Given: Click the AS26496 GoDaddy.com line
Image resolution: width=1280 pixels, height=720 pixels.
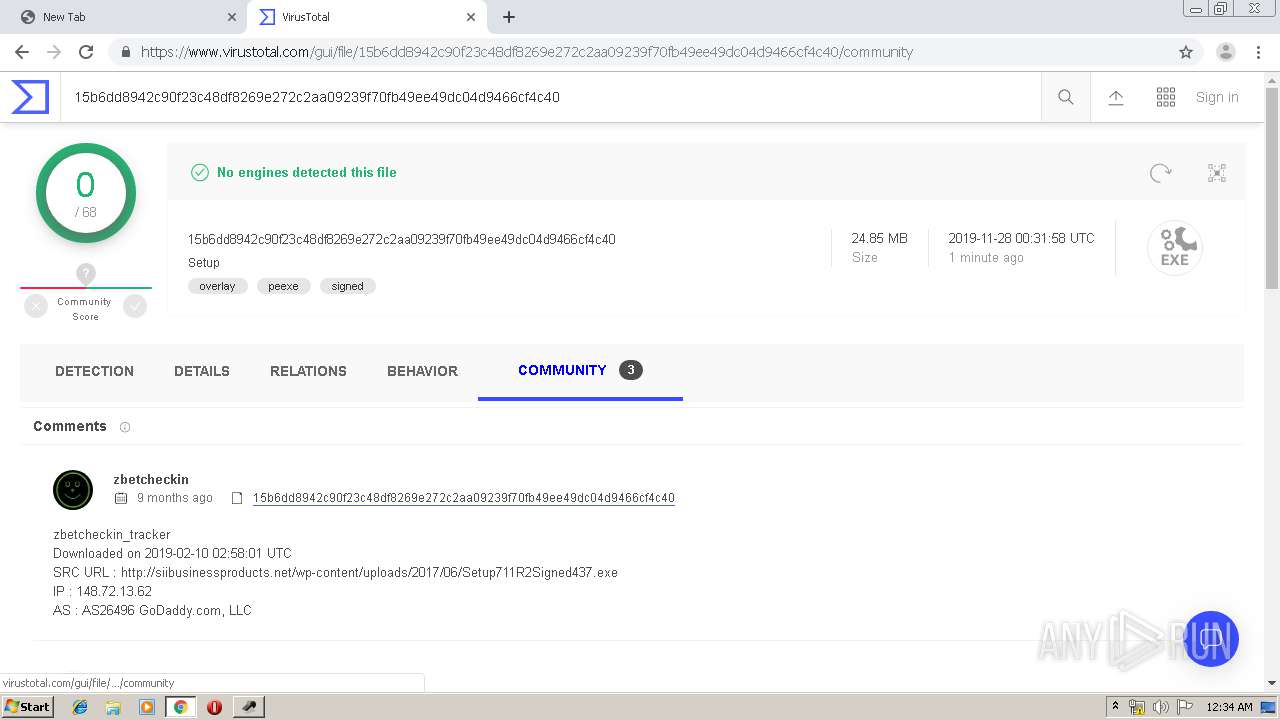Looking at the screenshot, I should 152,611.
